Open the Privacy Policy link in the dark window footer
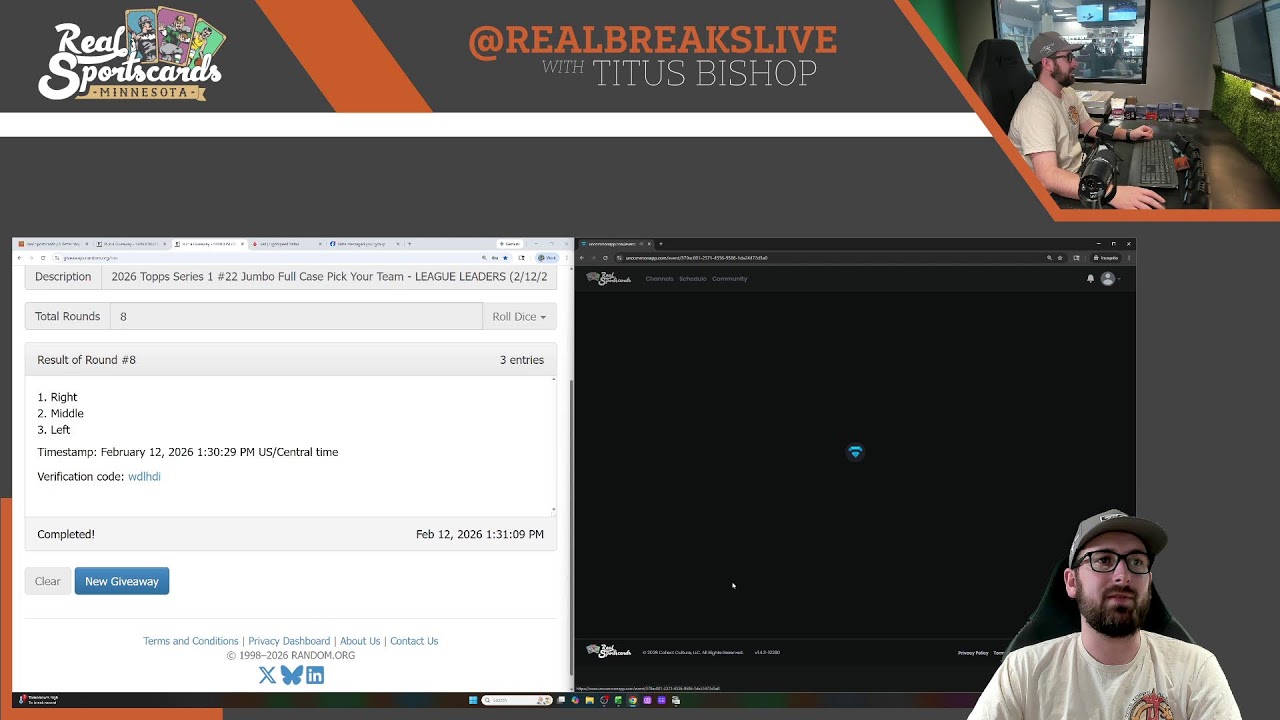Viewport: 1280px width, 720px height. 973,653
